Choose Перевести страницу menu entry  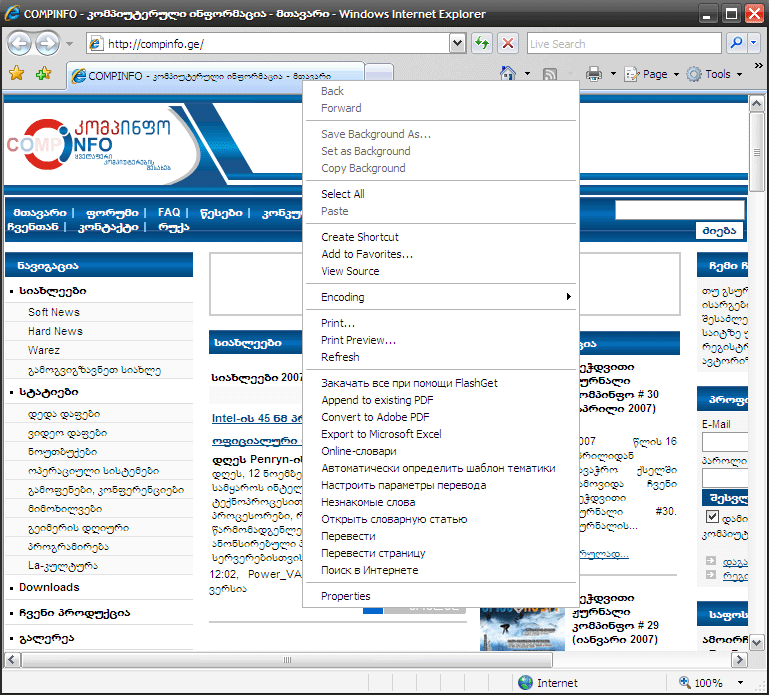tap(373, 553)
